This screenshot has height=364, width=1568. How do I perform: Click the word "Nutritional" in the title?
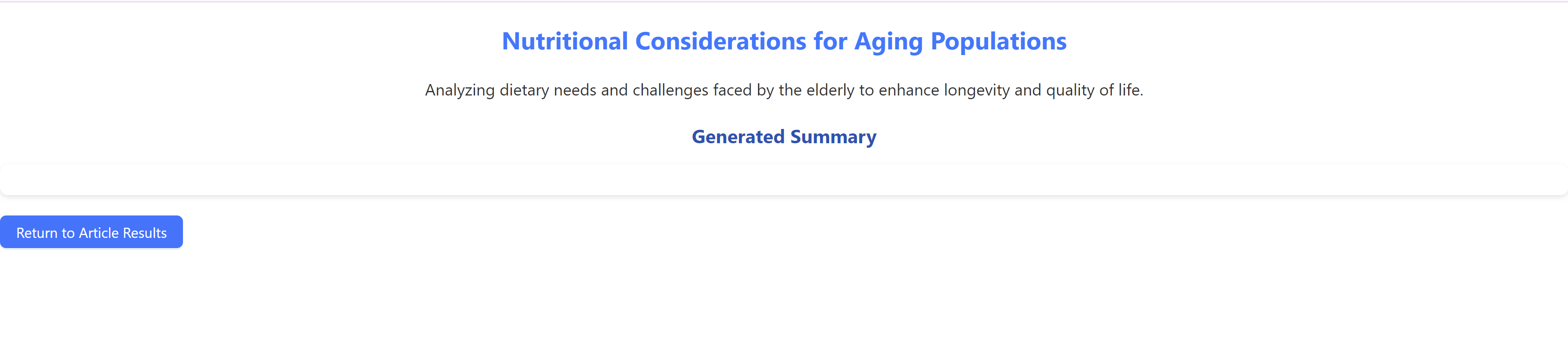(x=564, y=41)
